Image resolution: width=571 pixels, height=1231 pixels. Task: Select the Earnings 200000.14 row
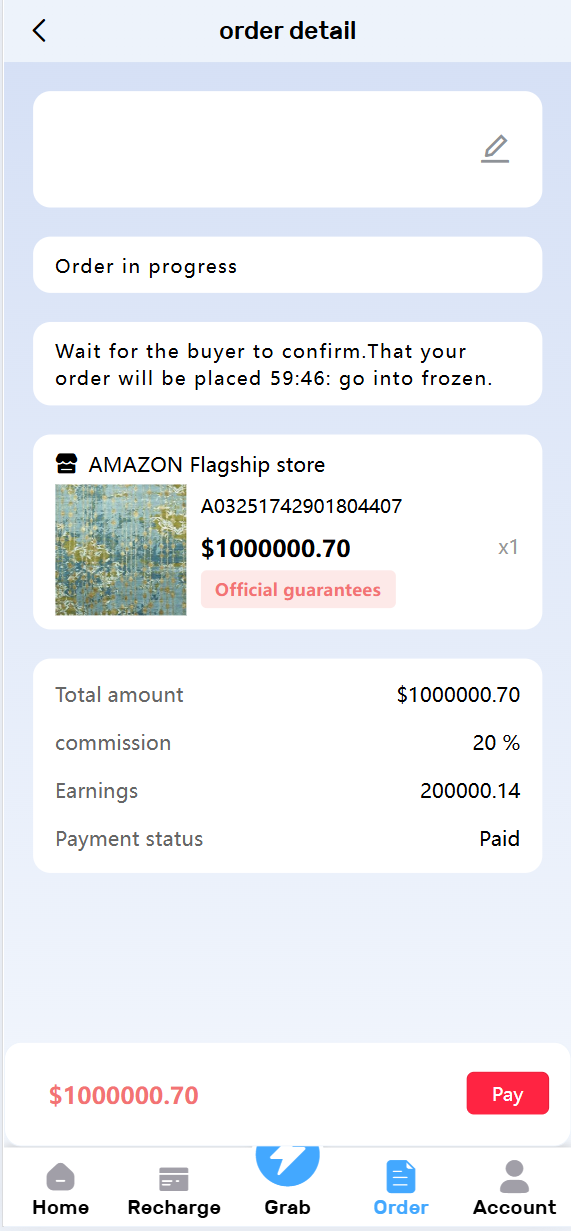click(288, 791)
